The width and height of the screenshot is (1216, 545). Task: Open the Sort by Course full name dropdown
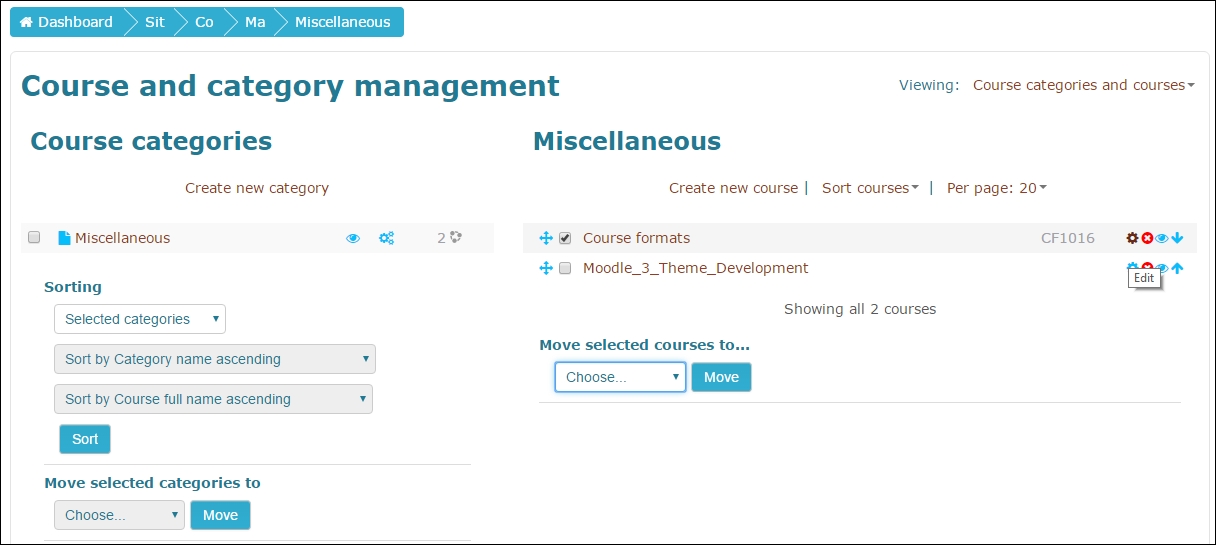pyautogui.click(x=213, y=399)
